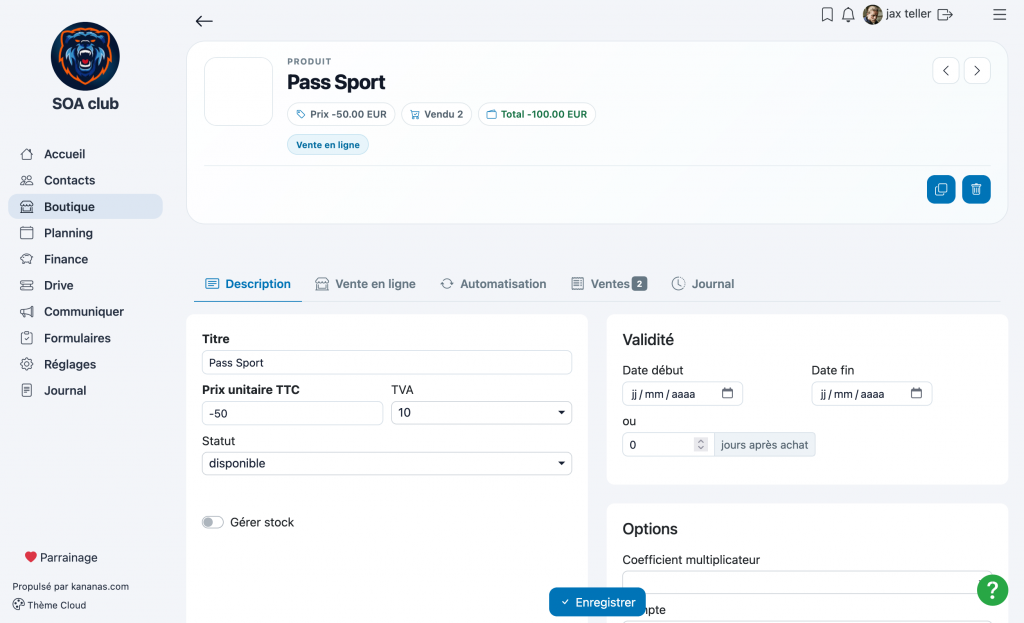Toggle the Gérer stock switch
The height and width of the screenshot is (623, 1024).
[212, 522]
